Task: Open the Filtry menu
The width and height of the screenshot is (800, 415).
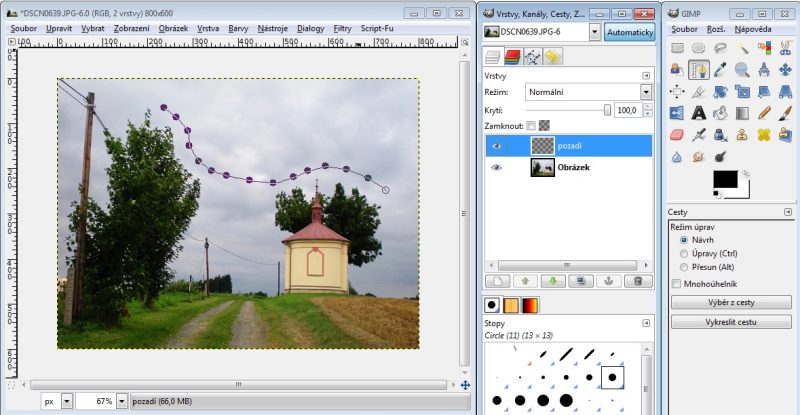Action: (x=342, y=29)
